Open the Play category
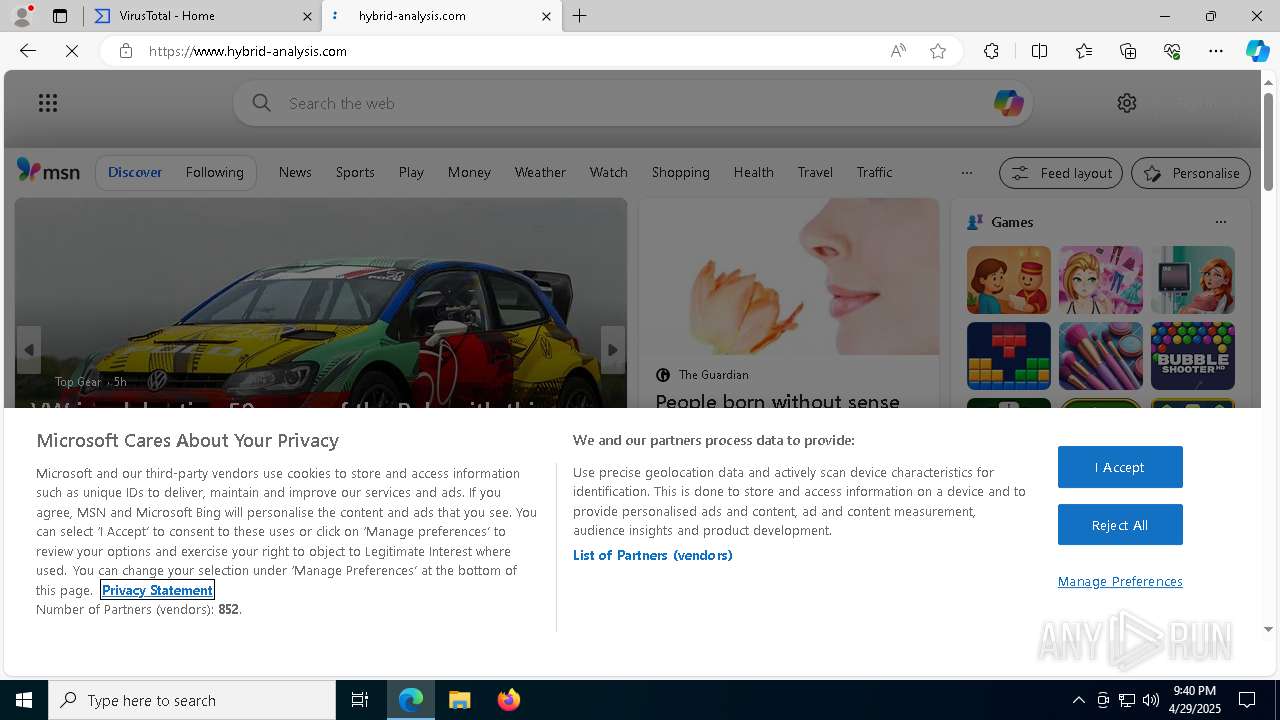The height and width of the screenshot is (720, 1280). tap(411, 172)
